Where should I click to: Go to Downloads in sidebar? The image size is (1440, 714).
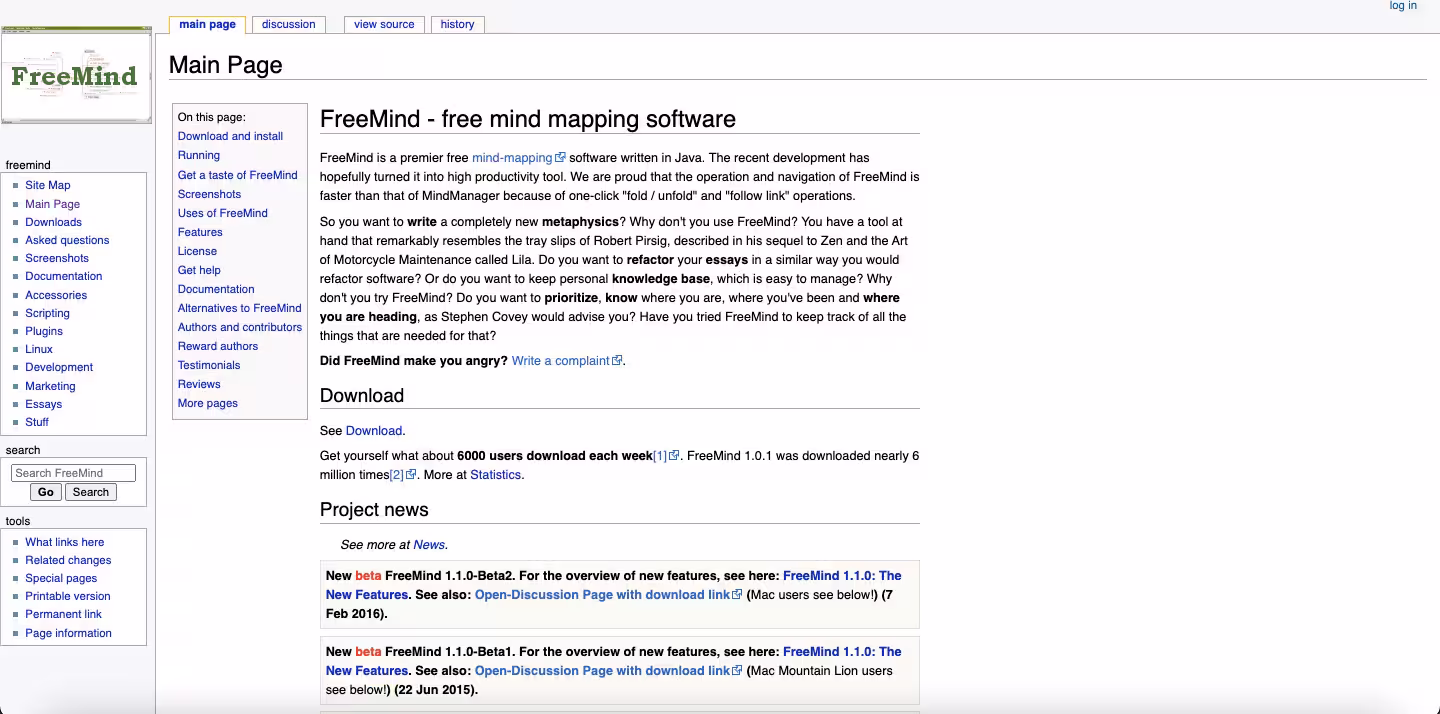[x=54, y=222]
